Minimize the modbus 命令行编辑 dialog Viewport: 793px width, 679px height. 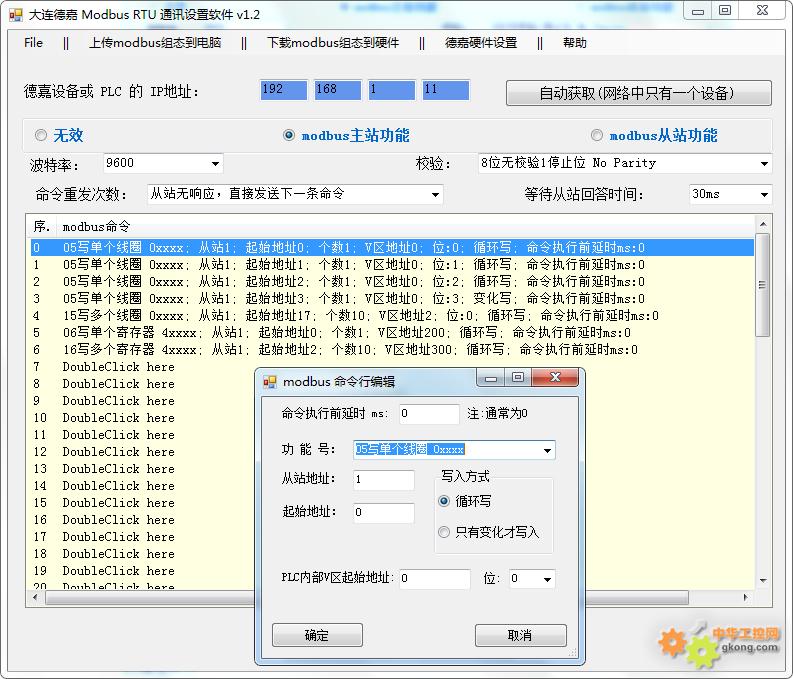click(491, 378)
